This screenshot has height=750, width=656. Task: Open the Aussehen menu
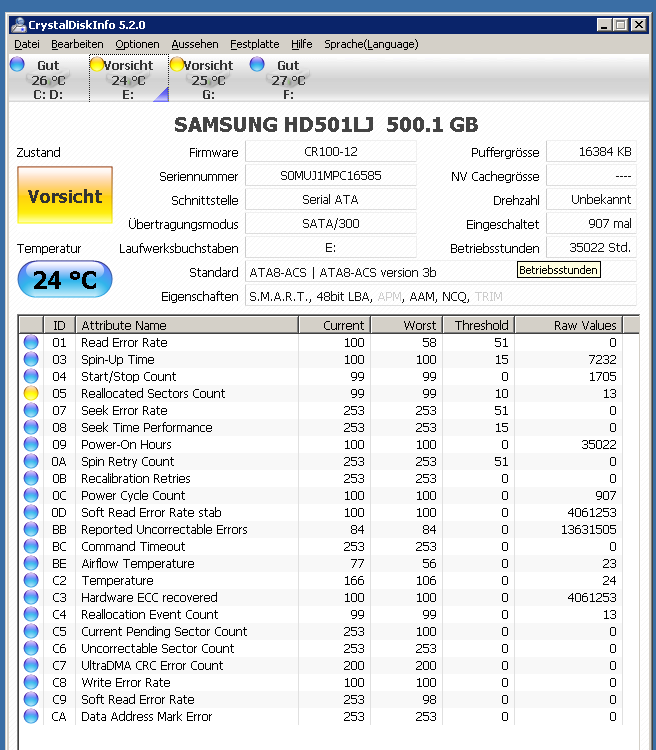[195, 44]
